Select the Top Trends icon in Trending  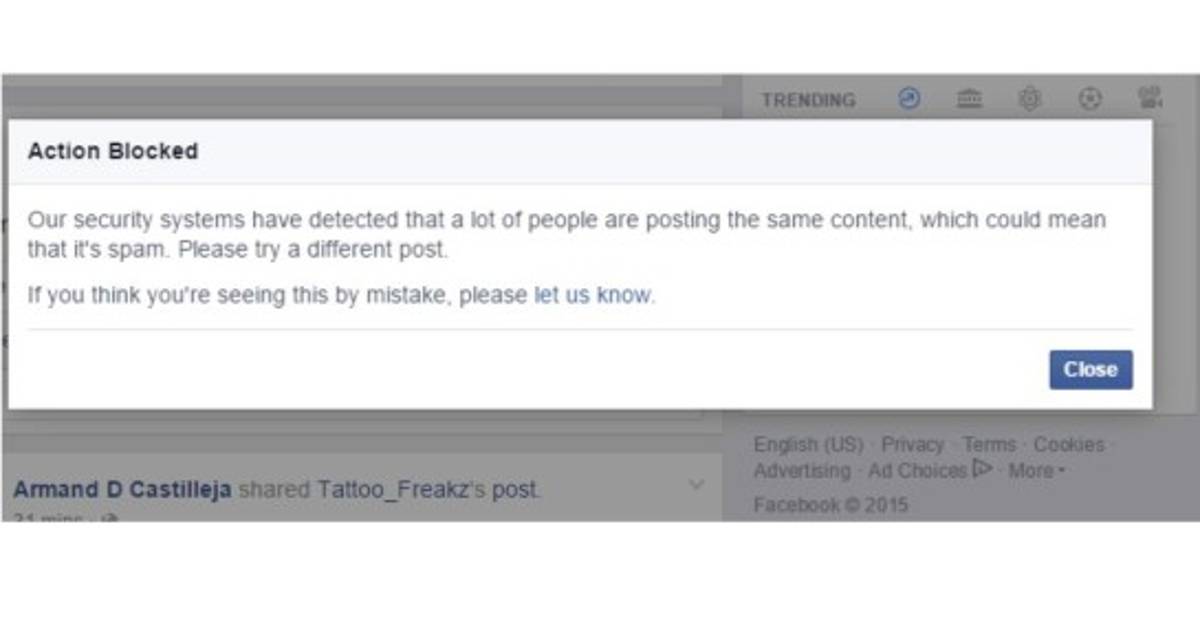[909, 99]
